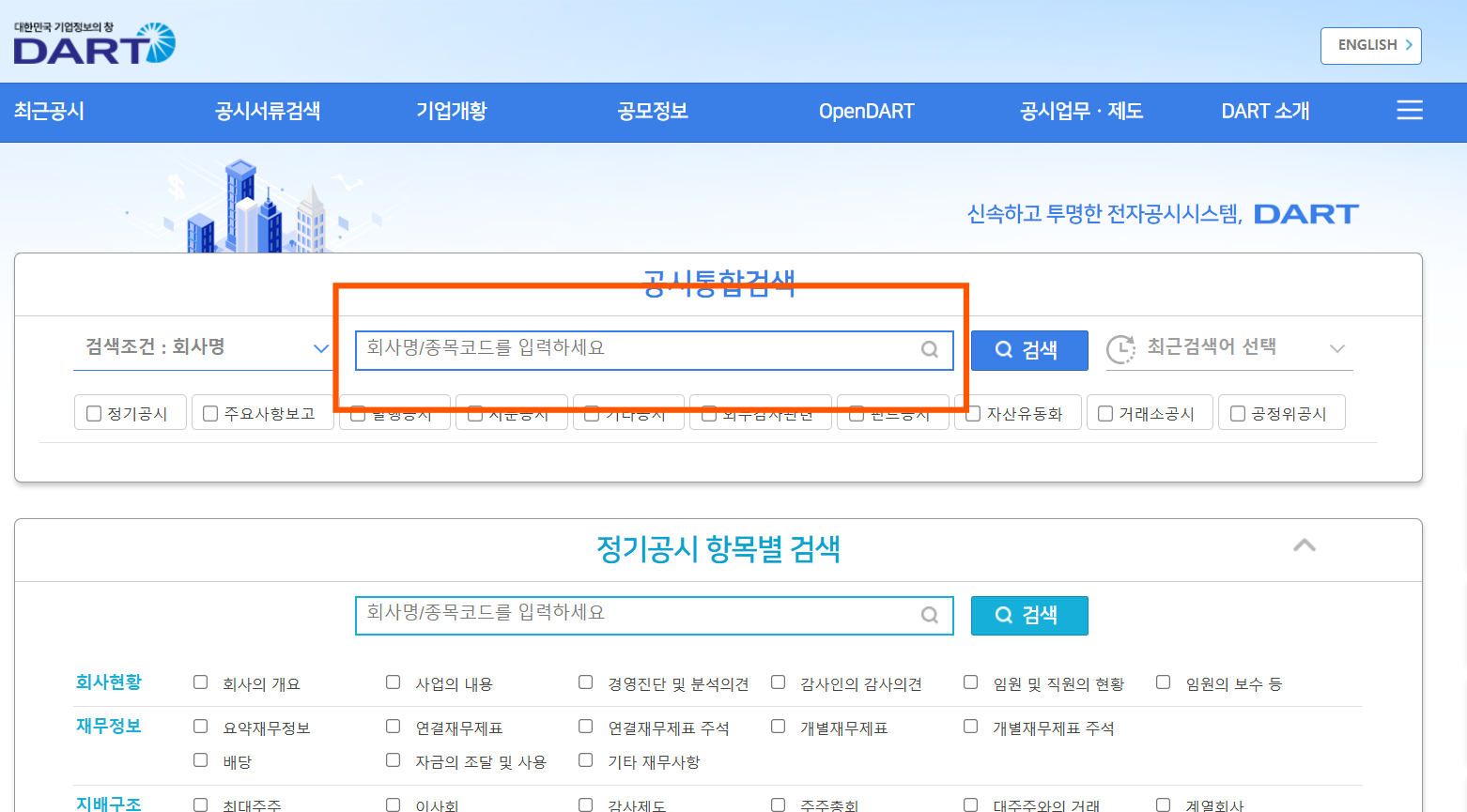Check the 요약재무정보 checkbox
This screenshot has height=812, width=1467.
[200, 727]
